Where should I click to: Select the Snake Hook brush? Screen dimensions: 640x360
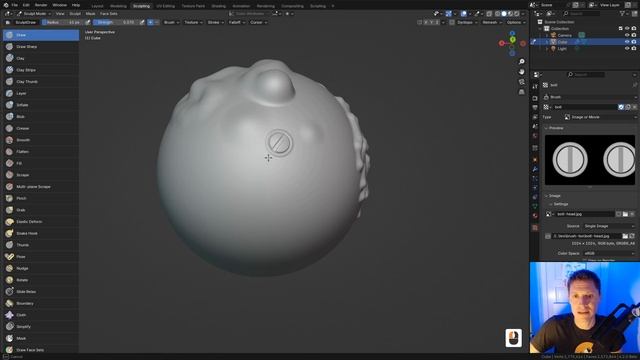tap(41, 233)
